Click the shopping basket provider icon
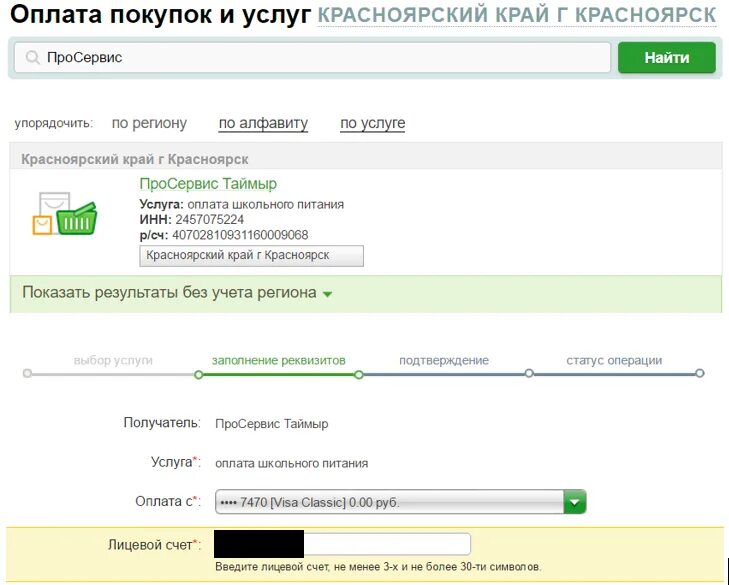 (x=65, y=213)
